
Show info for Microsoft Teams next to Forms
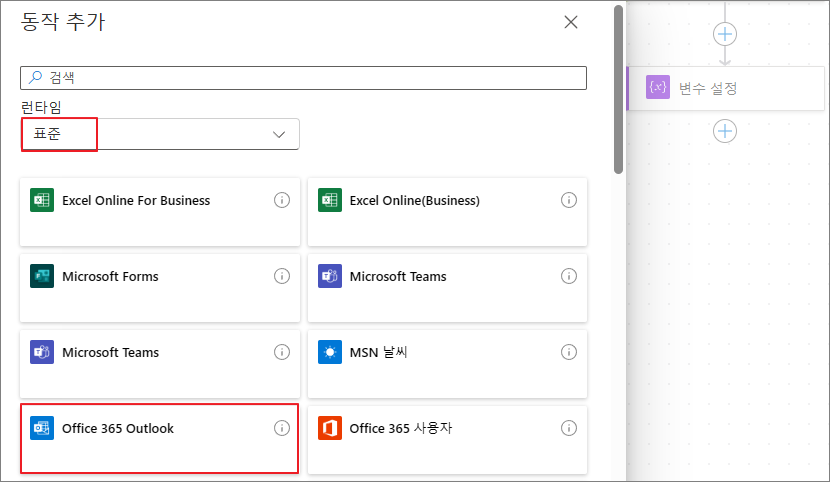(x=569, y=276)
